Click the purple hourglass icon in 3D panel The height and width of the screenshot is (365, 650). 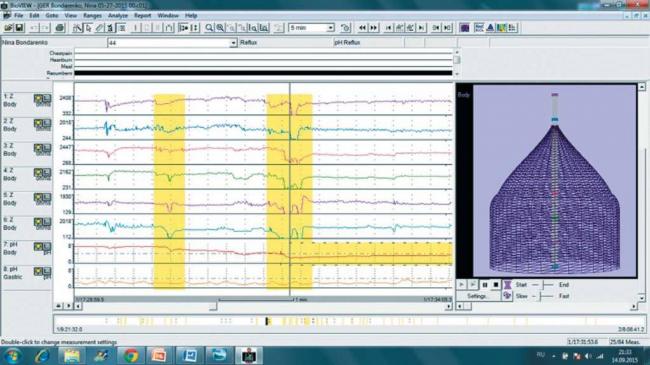click(x=507, y=285)
